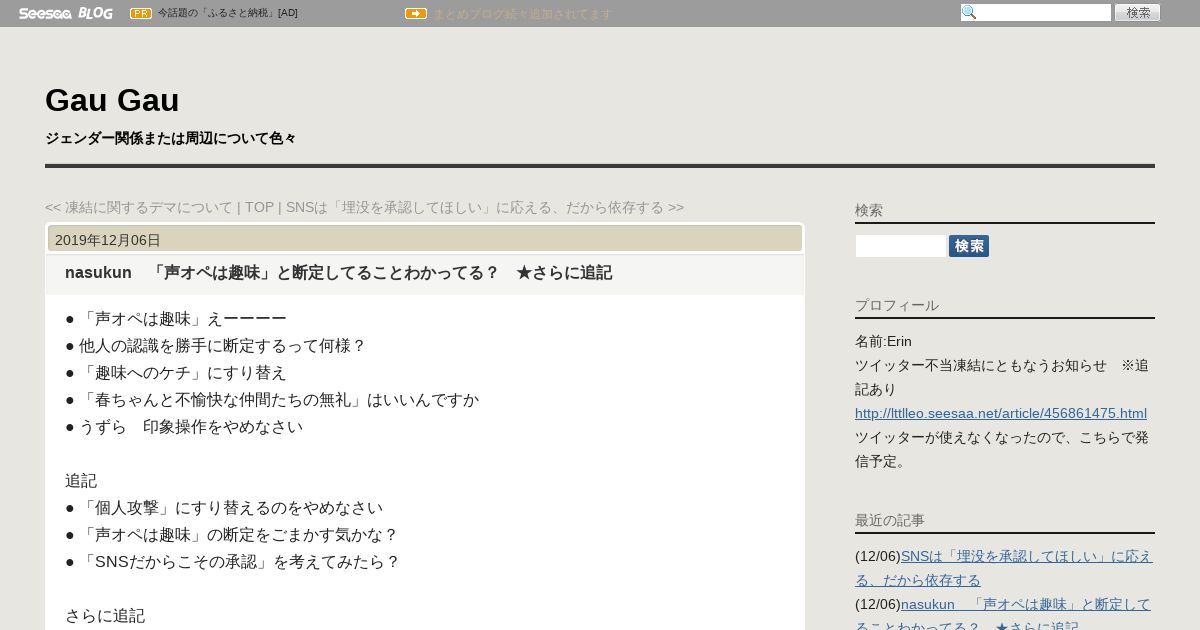Screen dimensions: 1200x630
Task: Open the Gau Gau blog title
Action: click(x=112, y=100)
